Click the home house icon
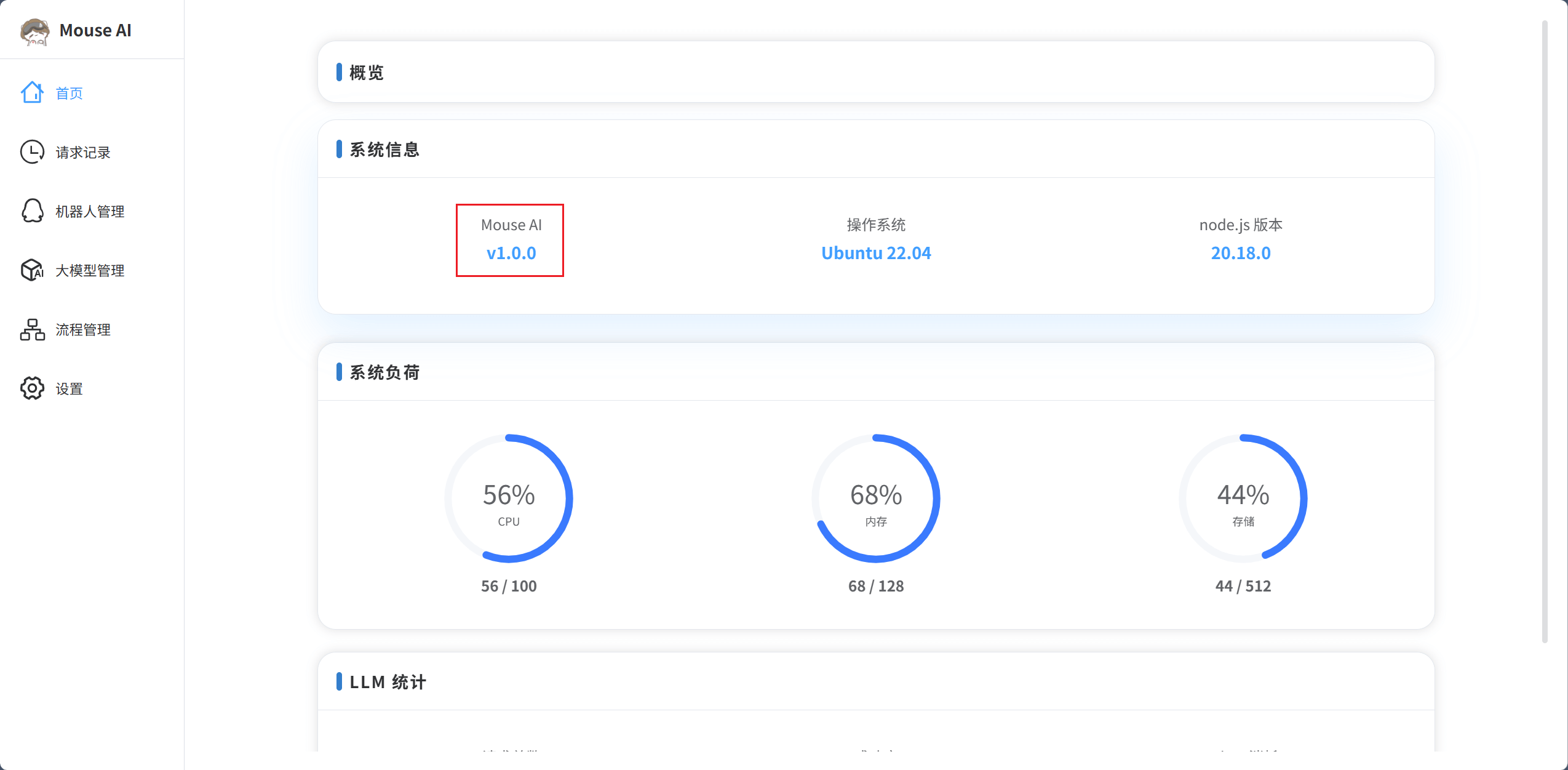 [32, 93]
